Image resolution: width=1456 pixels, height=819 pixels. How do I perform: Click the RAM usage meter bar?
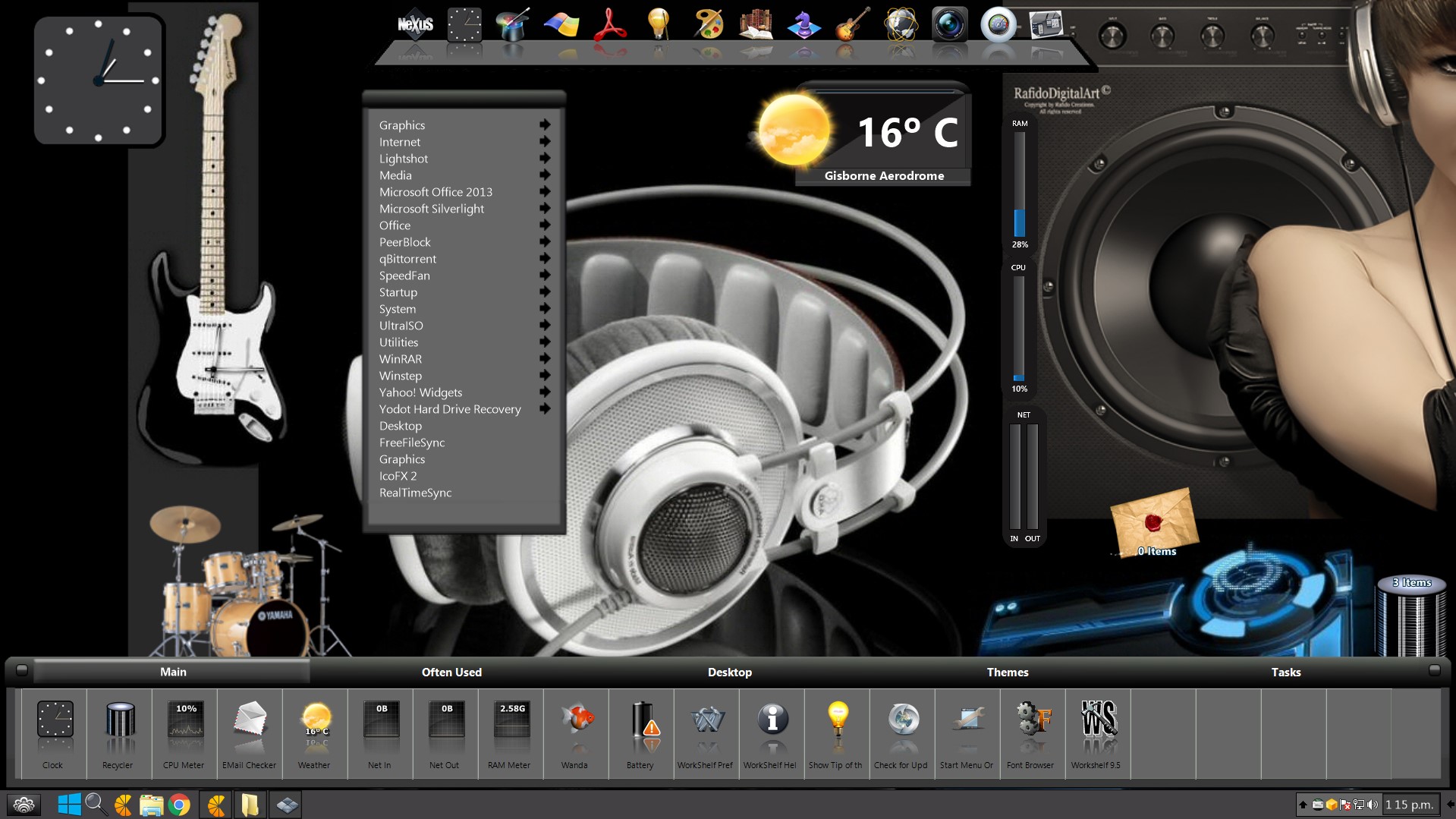1020,184
